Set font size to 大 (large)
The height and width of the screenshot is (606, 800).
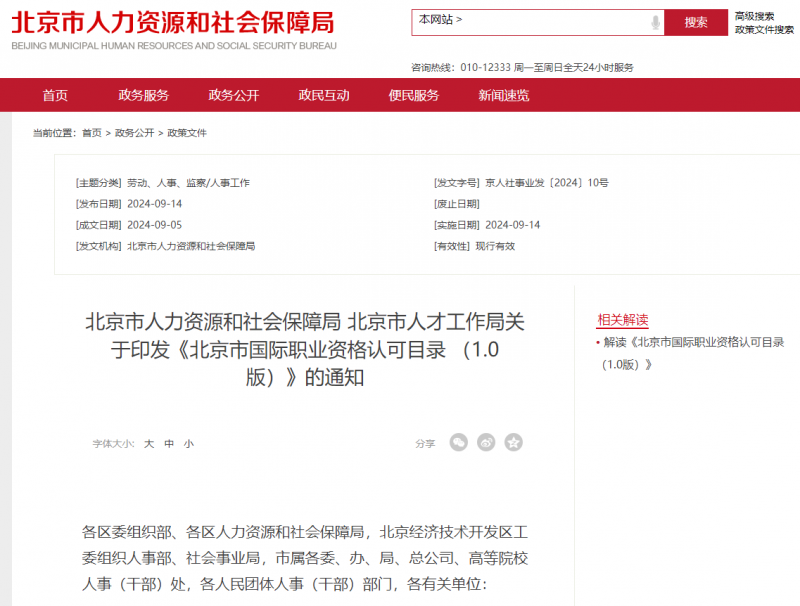point(147,442)
